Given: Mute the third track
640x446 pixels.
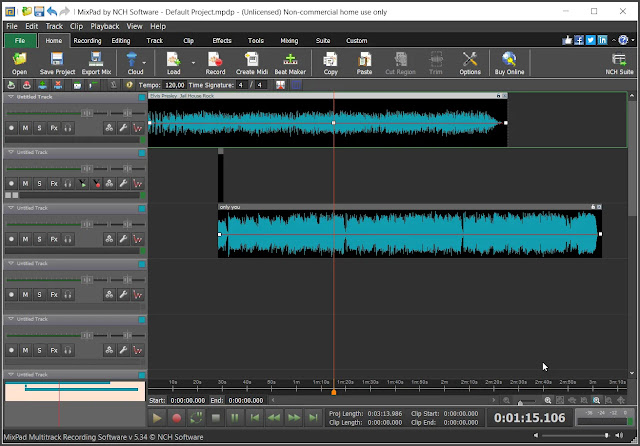Looking at the screenshot, I should (25, 239).
